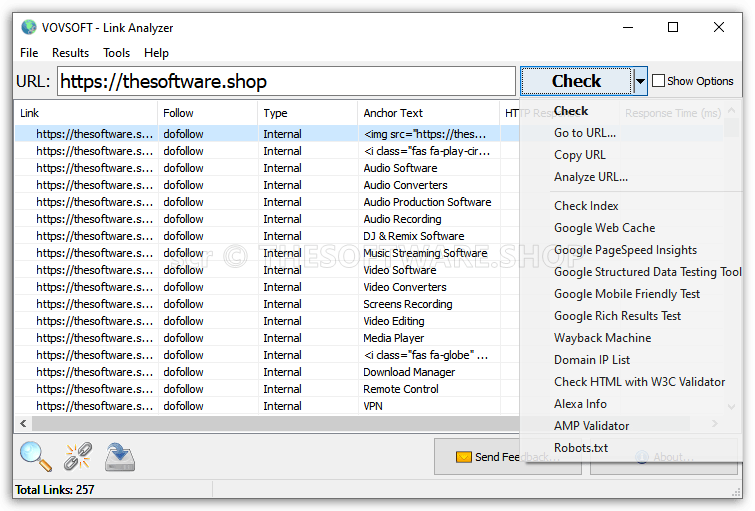This screenshot has height=511, width=755.
Task: Select Google PageSpeed Insights entry
Action: (x=625, y=250)
